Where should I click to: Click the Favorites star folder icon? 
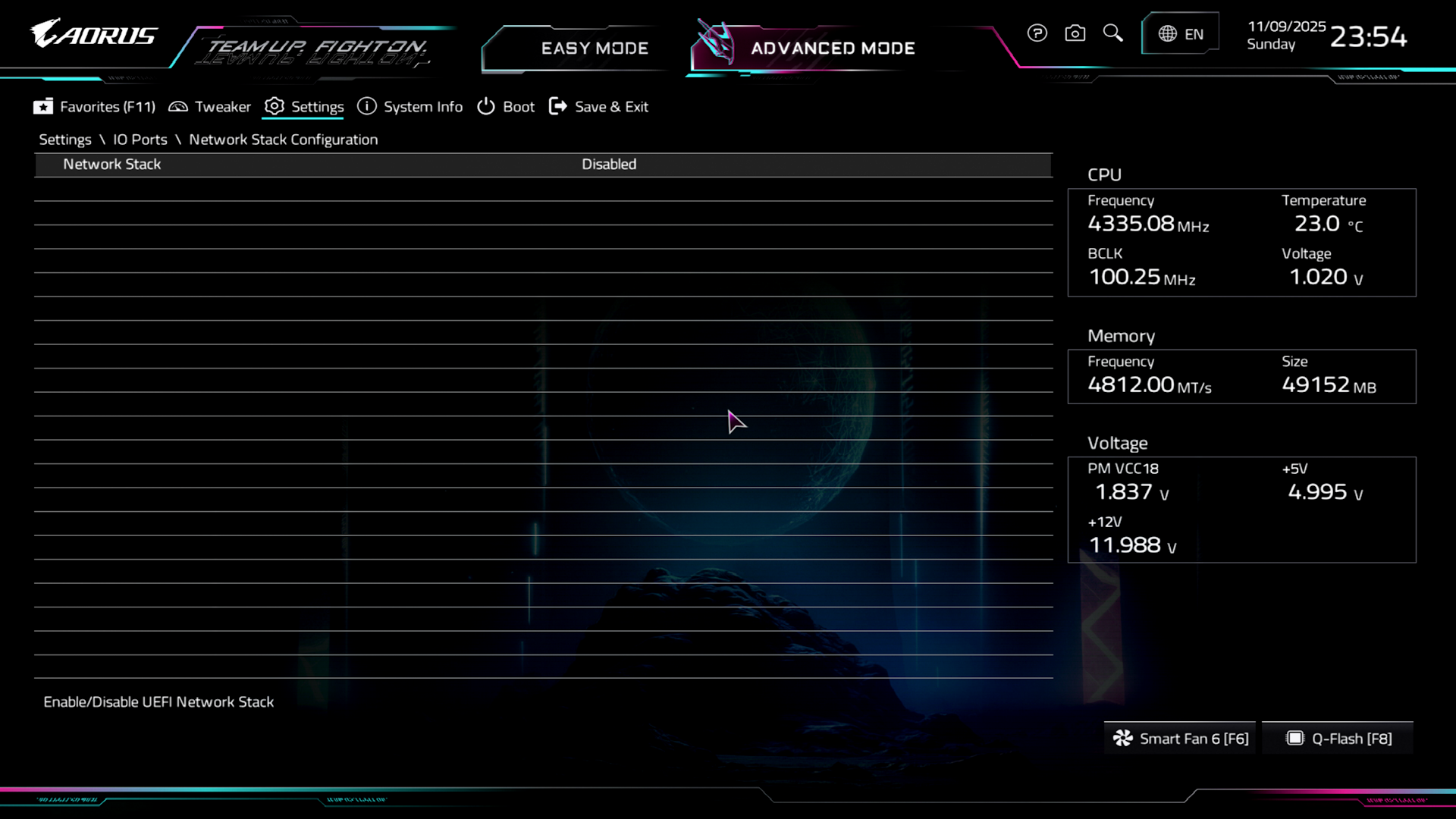(x=43, y=107)
